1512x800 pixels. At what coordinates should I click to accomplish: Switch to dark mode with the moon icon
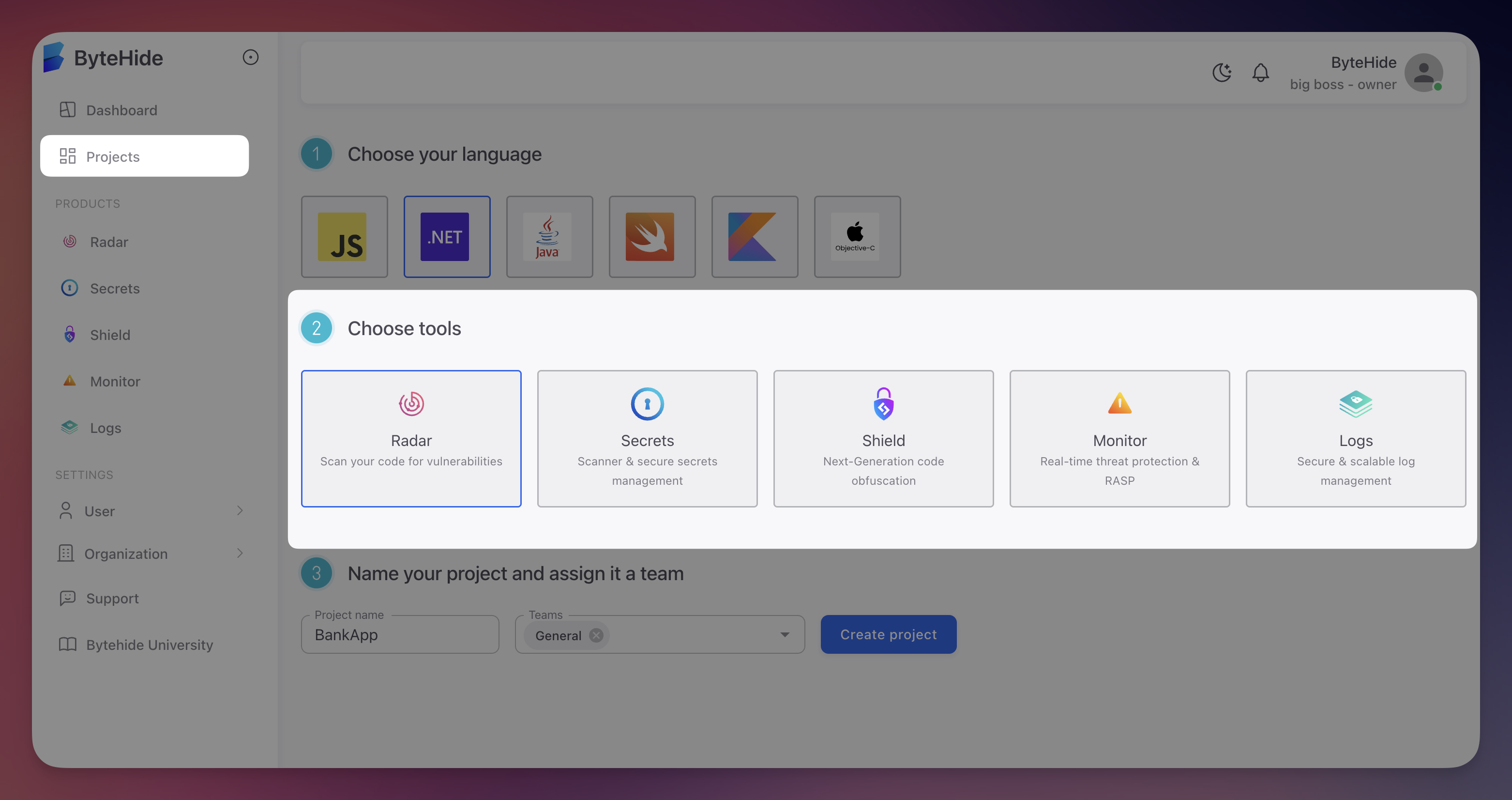click(1222, 73)
